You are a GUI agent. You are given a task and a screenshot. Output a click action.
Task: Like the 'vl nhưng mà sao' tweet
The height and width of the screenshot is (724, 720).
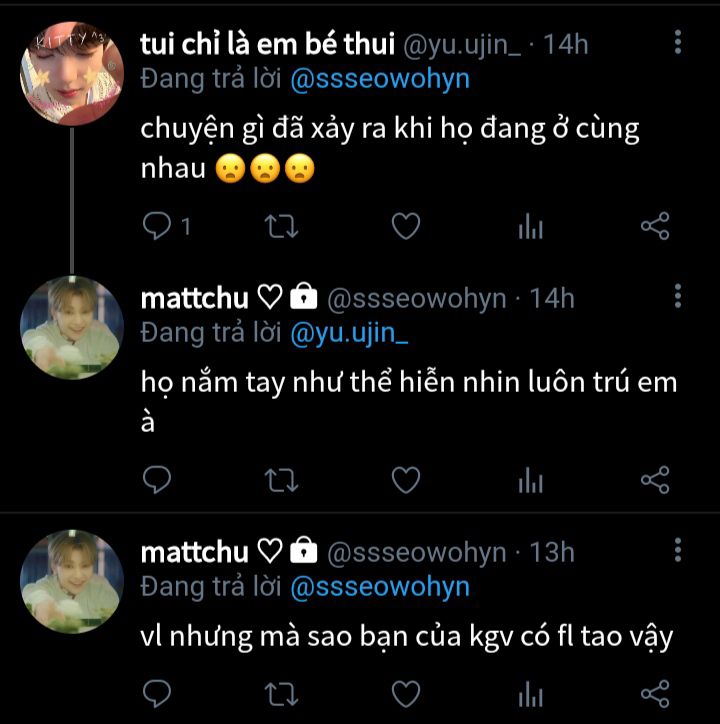tap(405, 693)
